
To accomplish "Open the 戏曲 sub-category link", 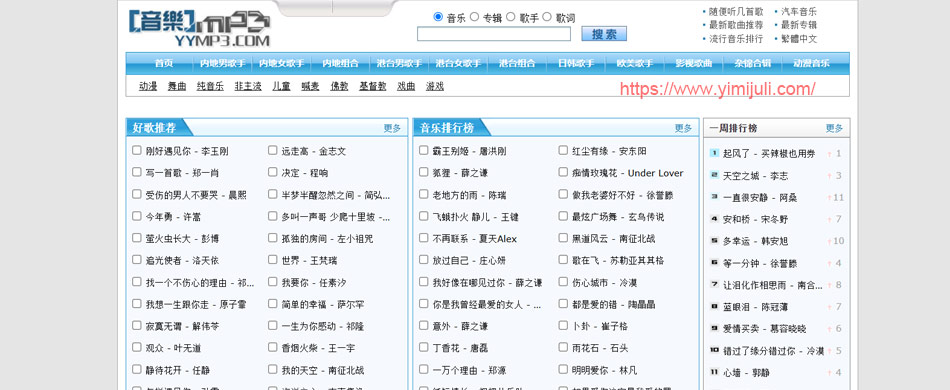I will (406, 87).
